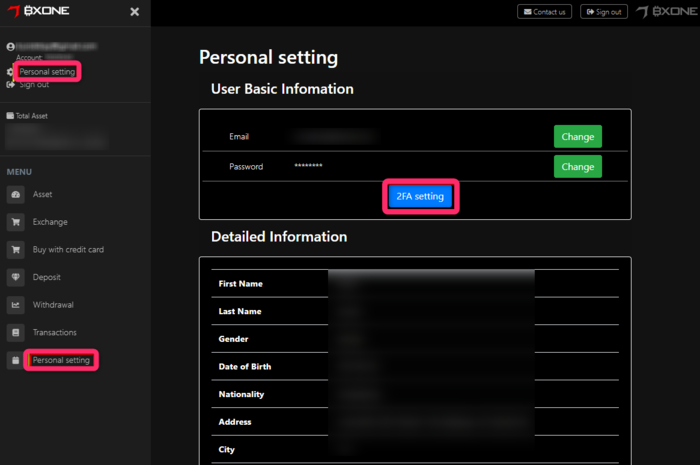Screen dimensions: 700x465
Task: Click the Deposit icon in sidebar
Action: (x=16, y=277)
